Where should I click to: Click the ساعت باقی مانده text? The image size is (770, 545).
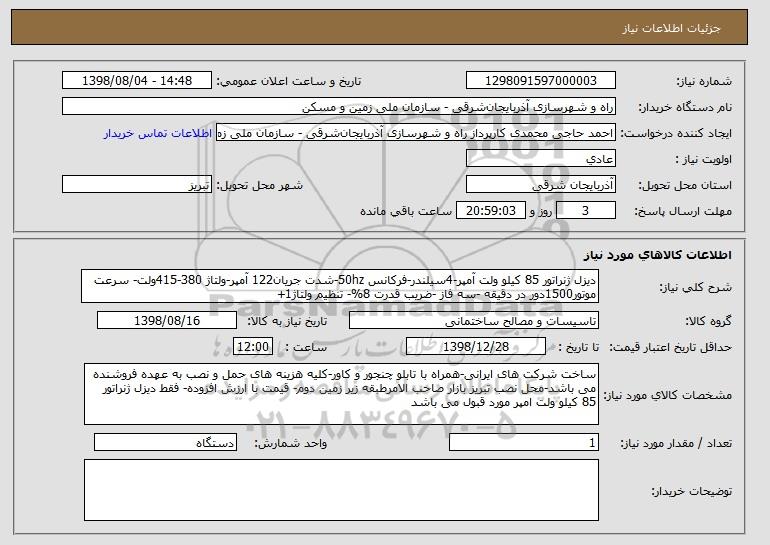tap(406, 212)
